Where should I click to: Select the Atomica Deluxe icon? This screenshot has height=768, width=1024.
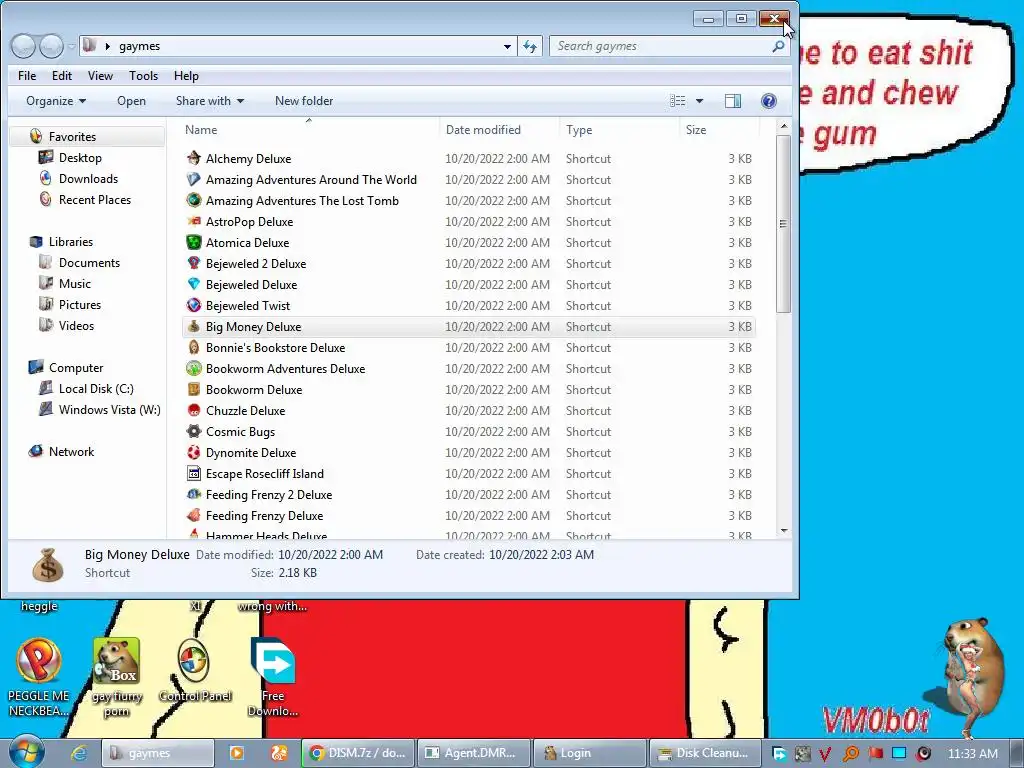193,242
